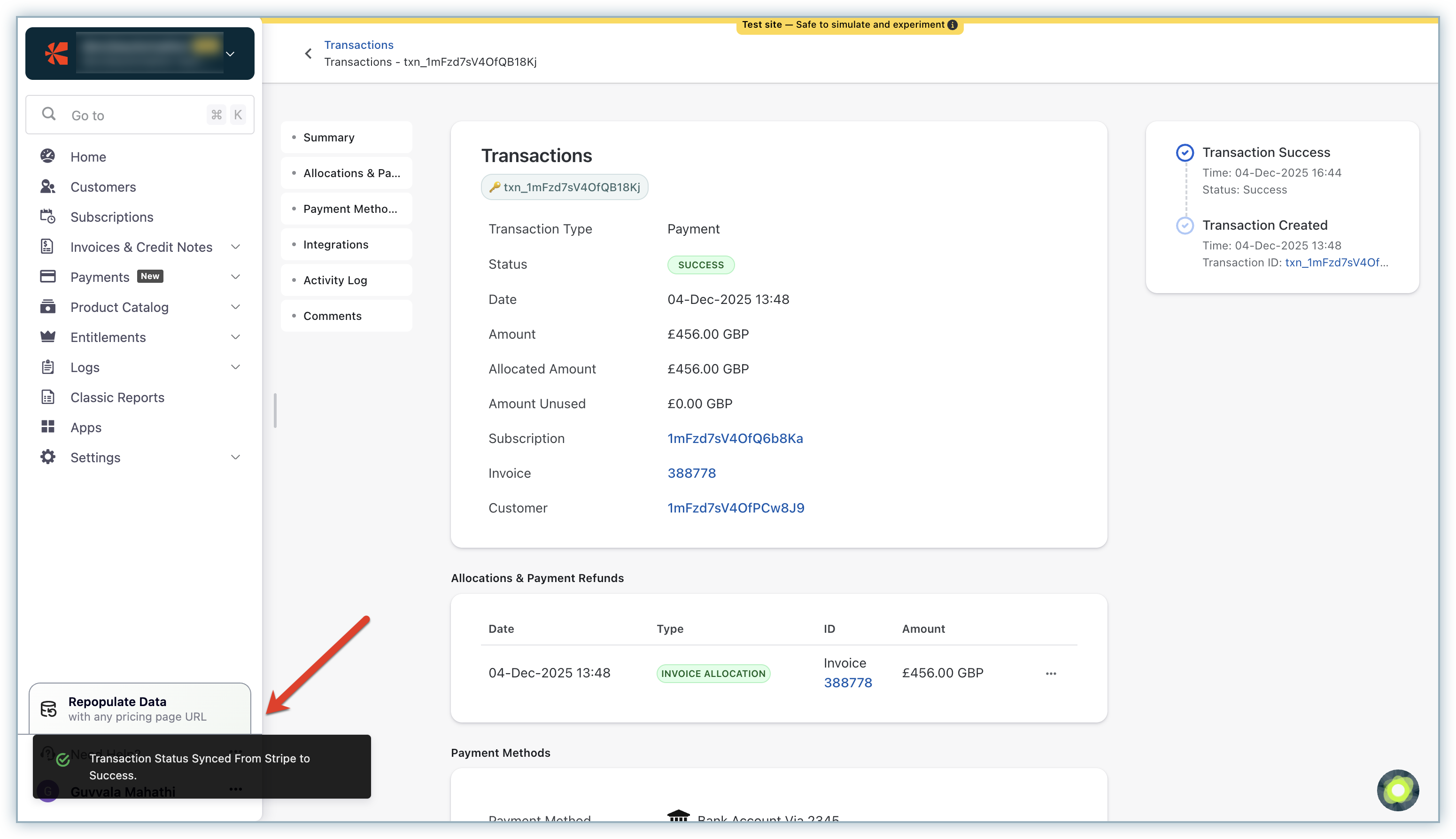
Task: Click the Home gauge icon in the sidebar
Action: [x=48, y=156]
